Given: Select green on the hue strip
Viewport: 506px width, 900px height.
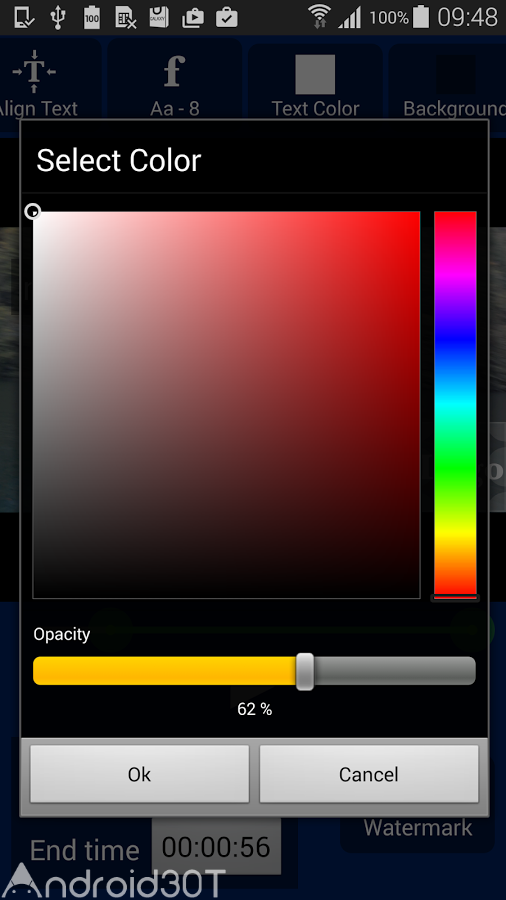Looking at the screenshot, I should click(455, 468).
